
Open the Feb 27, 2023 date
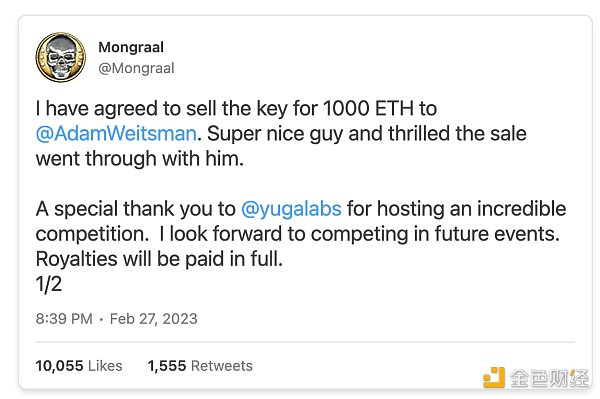153,319
